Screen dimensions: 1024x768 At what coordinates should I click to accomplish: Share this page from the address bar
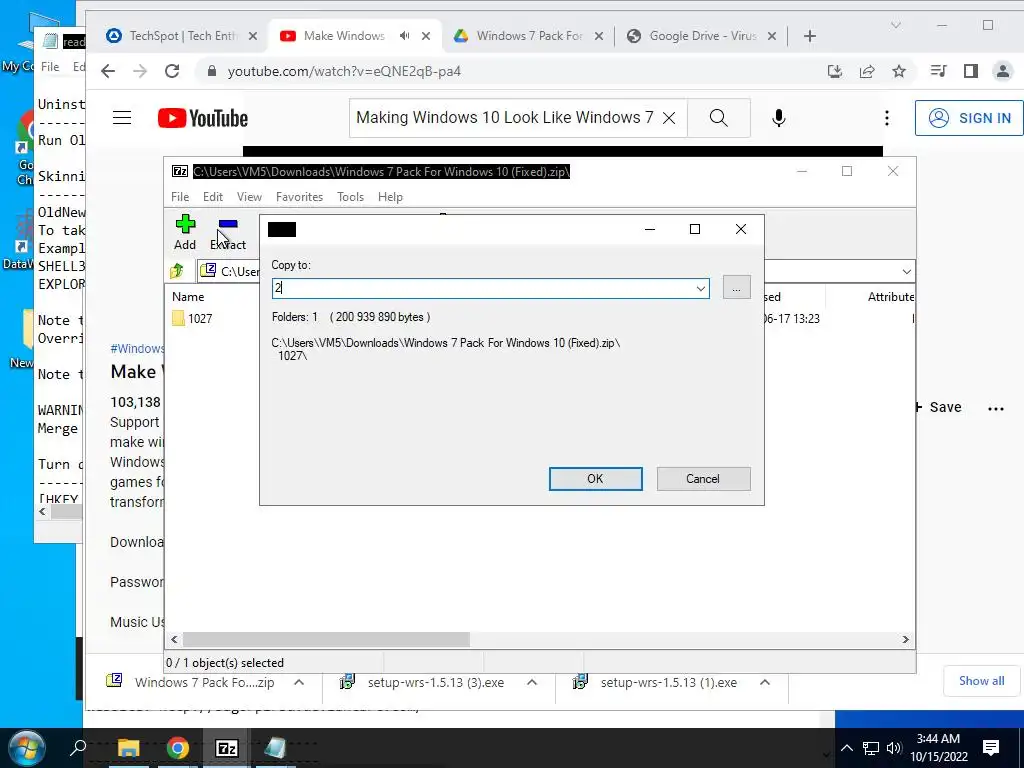coord(867,71)
